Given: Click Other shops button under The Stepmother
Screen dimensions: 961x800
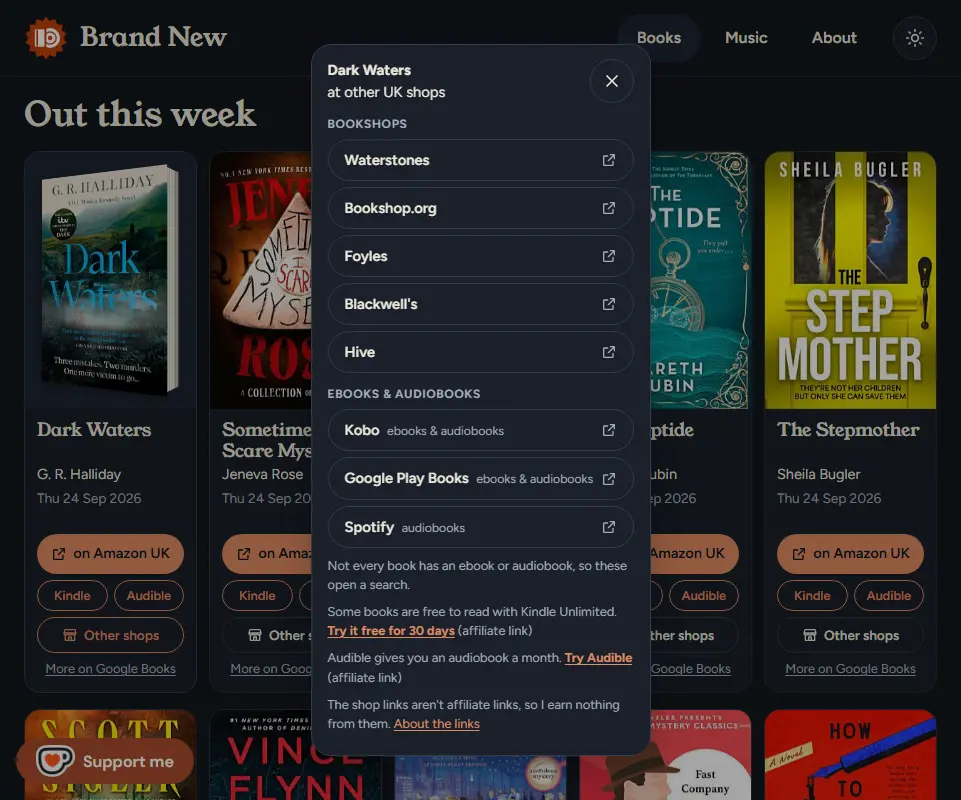Looking at the screenshot, I should (x=850, y=635).
